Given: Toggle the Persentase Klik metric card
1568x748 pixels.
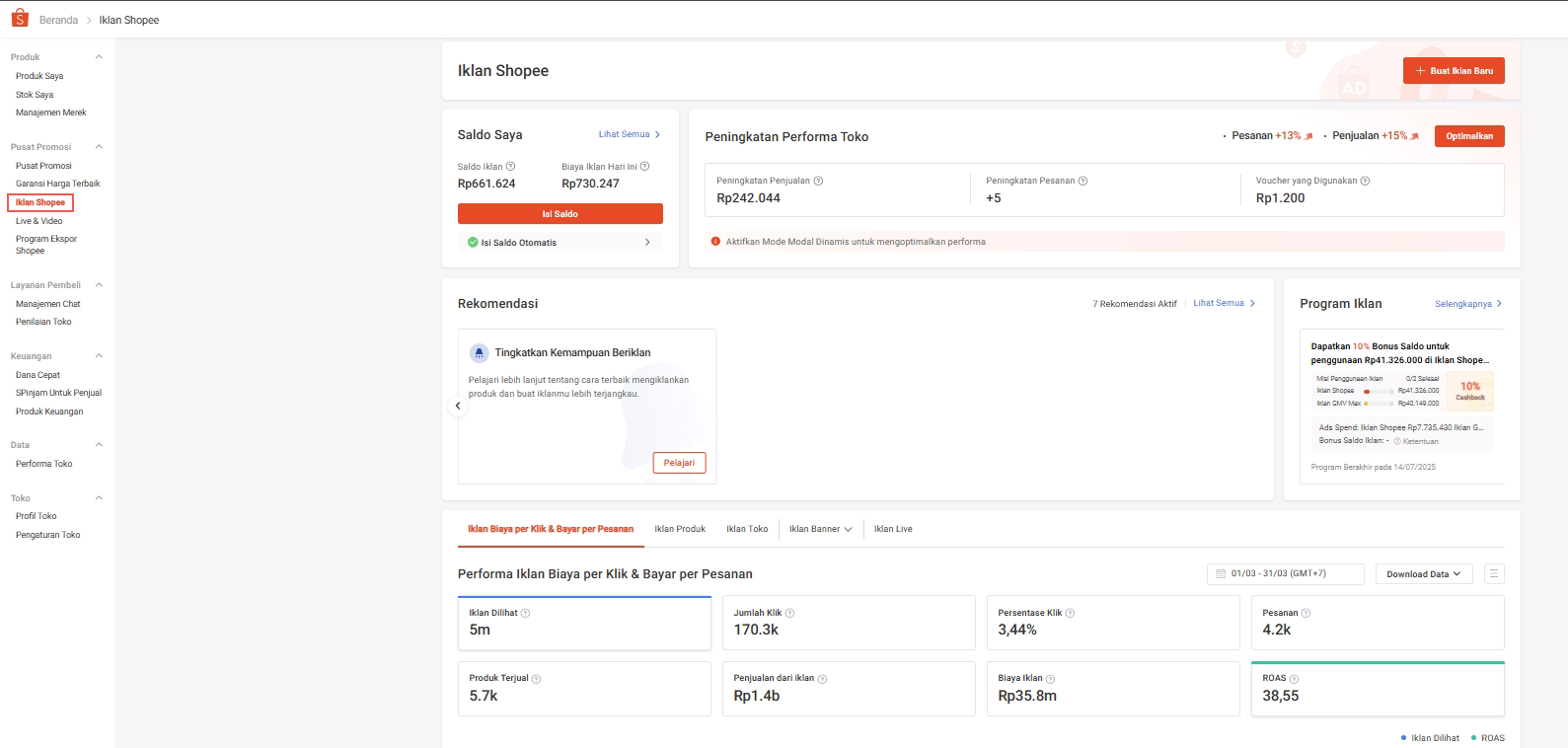Looking at the screenshot, I should tap(1113, 623).
